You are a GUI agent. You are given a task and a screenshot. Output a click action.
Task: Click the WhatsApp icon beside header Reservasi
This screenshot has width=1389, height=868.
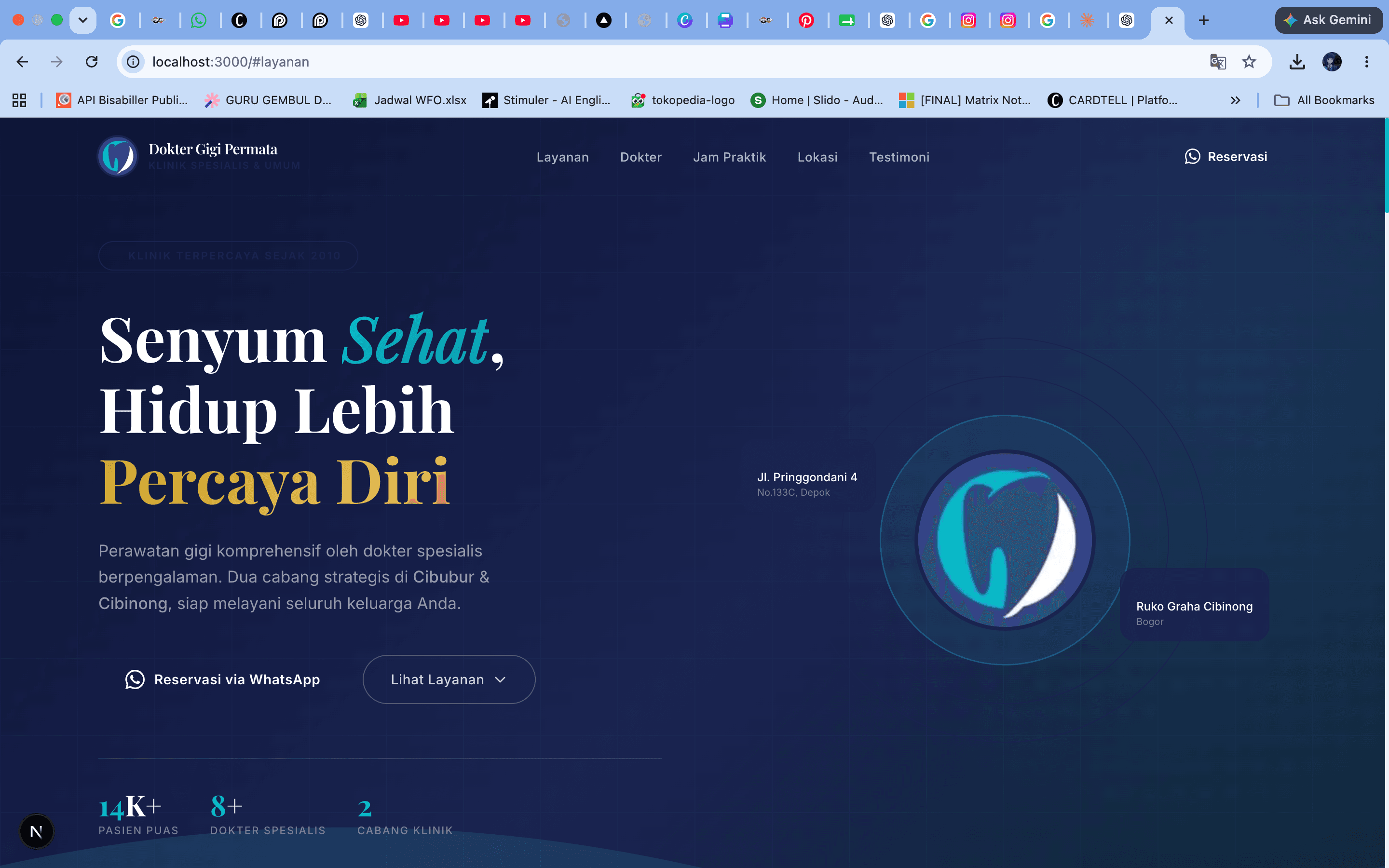point(1192,156)
